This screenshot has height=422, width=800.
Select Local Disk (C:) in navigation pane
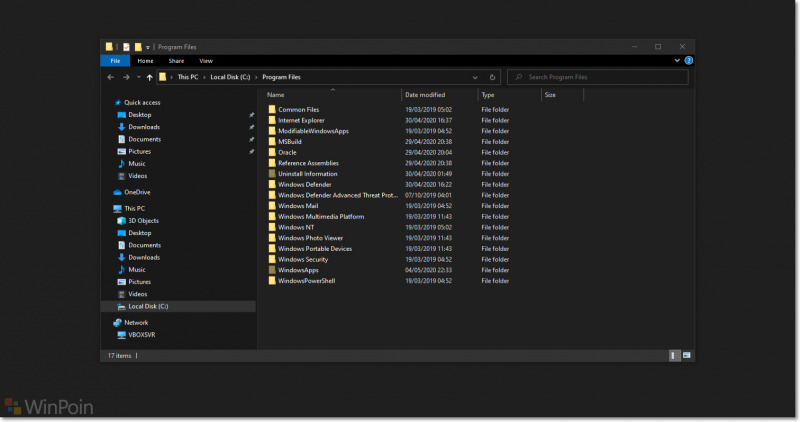click(x=148, y=307)
